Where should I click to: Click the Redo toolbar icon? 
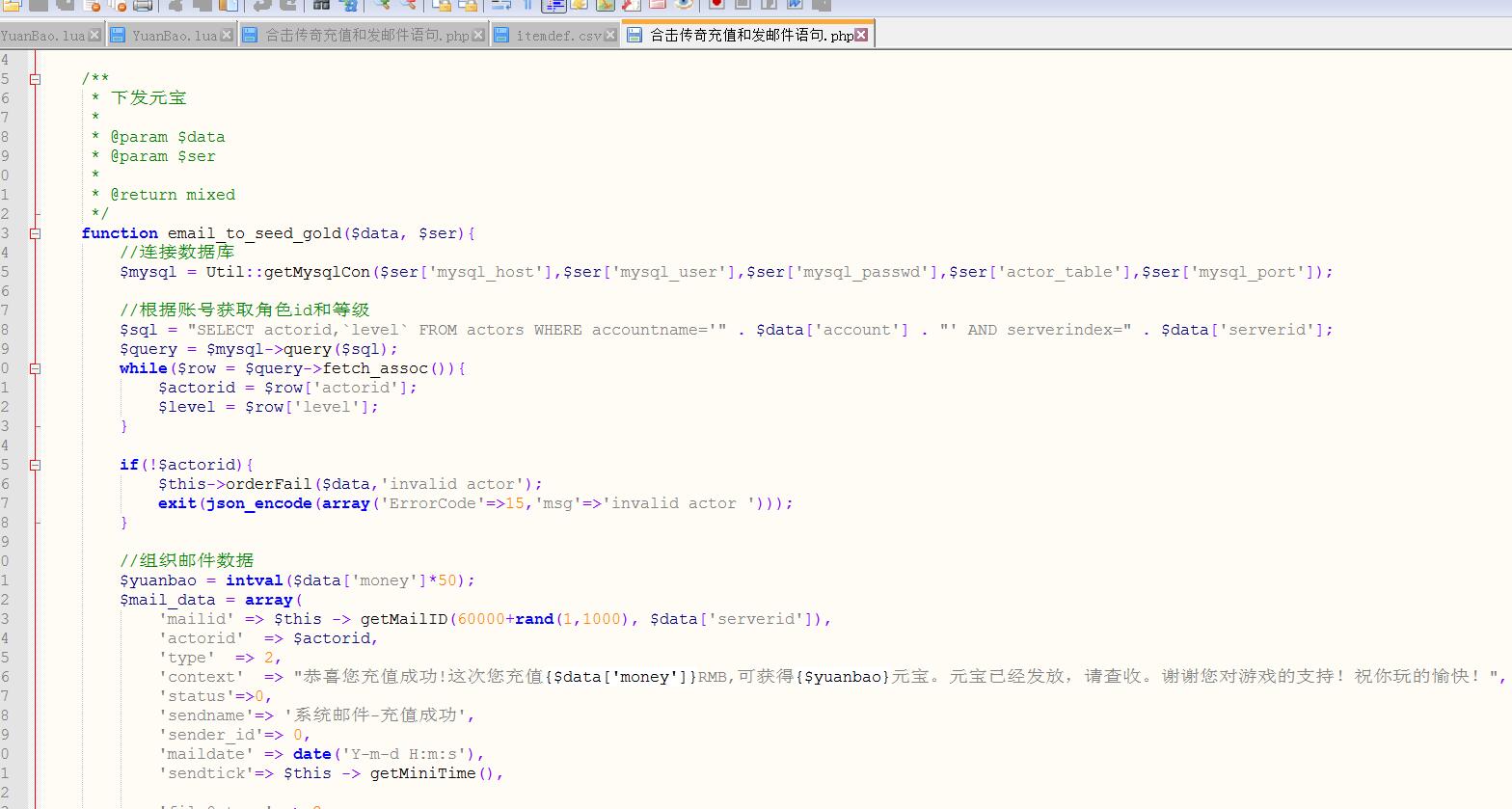click(x=287, y=5)
